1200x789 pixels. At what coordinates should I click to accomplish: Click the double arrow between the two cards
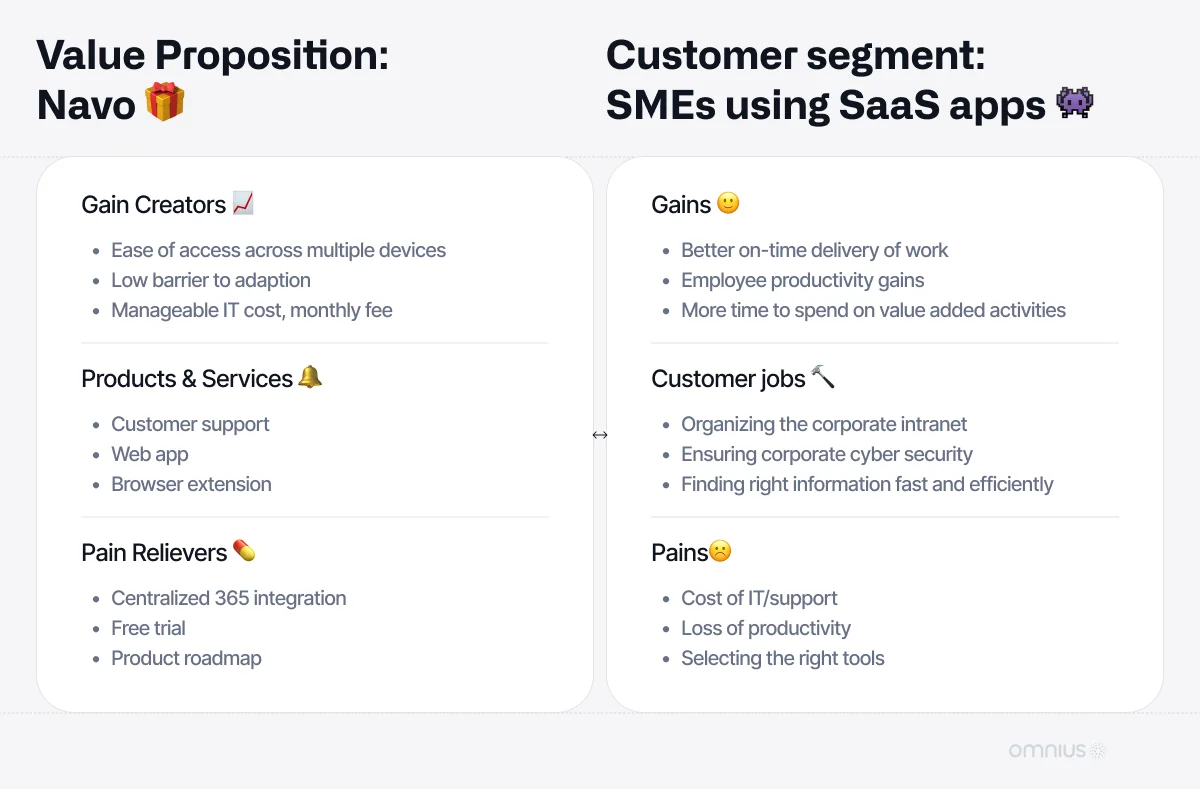[x=600, y=435]
